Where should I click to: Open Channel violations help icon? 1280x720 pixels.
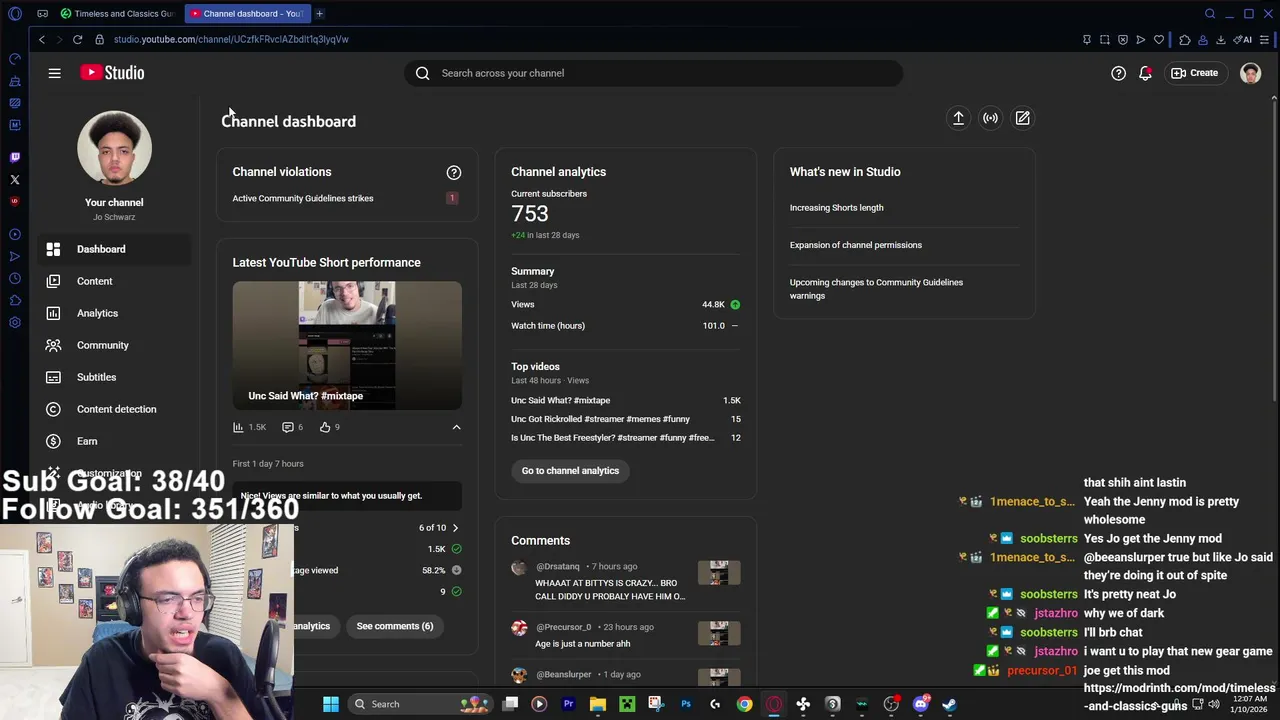point(454,172)
